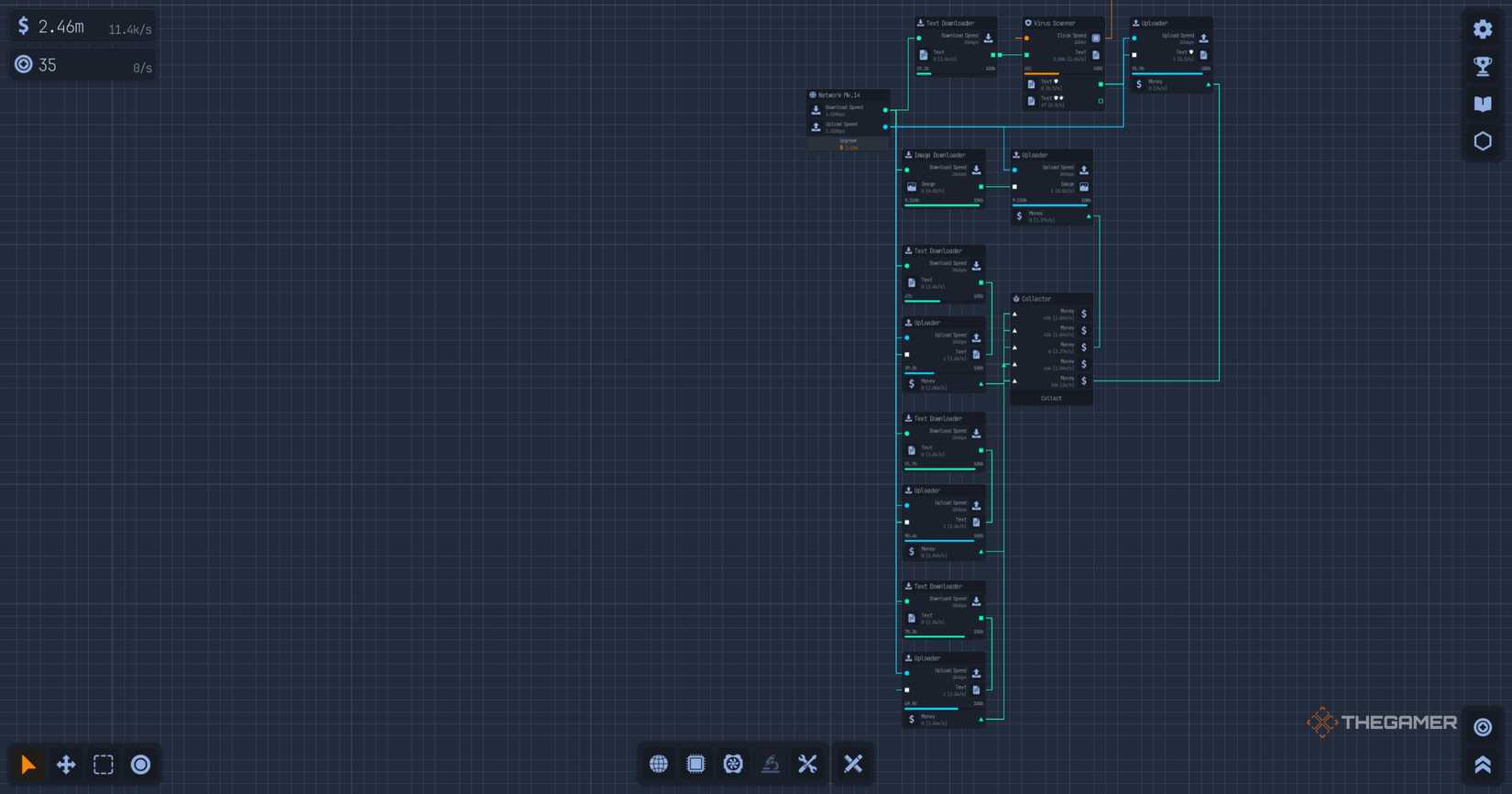
Task: Click the target icon above the chevrons
Action: [x=1482, y=727]
